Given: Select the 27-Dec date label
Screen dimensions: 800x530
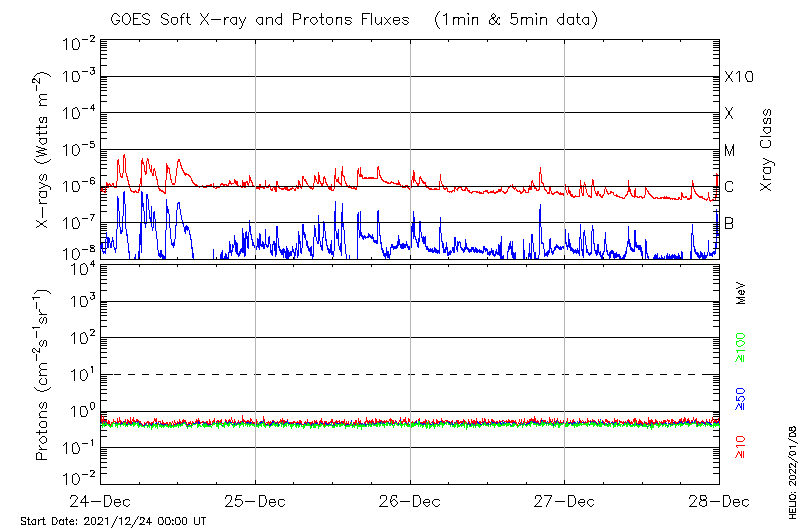Looking at the screenshot, I should tap(564, 500).
